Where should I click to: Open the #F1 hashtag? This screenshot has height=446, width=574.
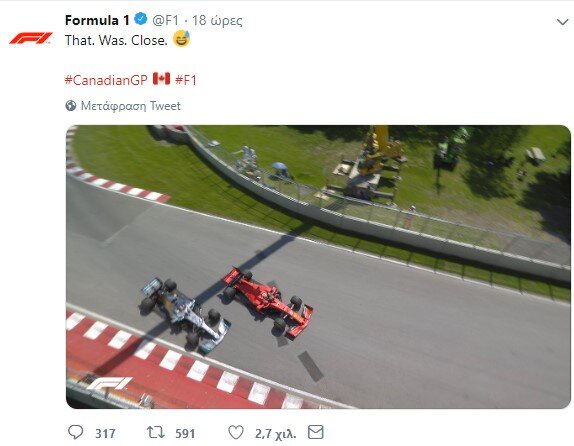[x=186, y=79]
